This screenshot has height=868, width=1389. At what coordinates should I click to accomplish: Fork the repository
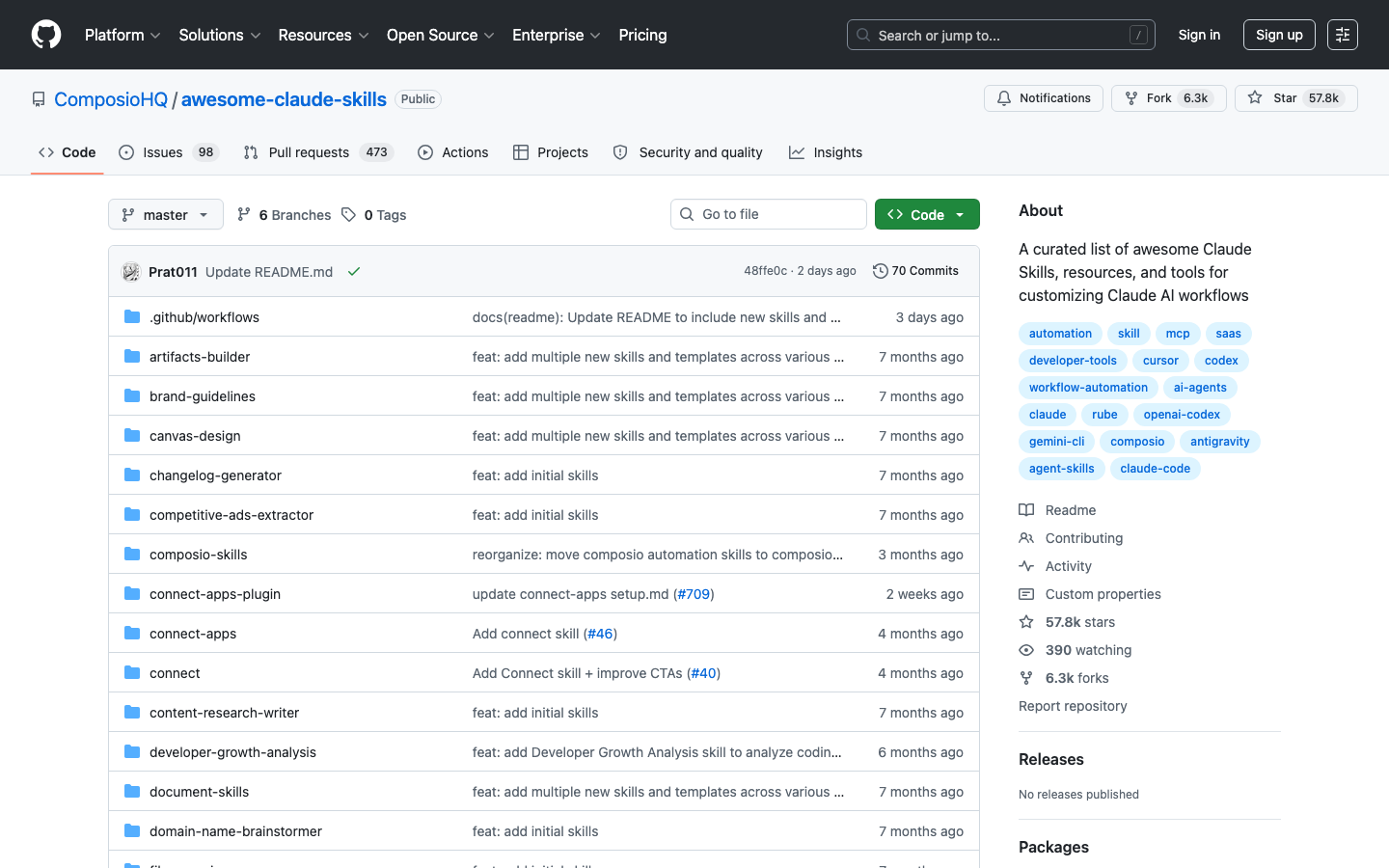coord(1169,98)
